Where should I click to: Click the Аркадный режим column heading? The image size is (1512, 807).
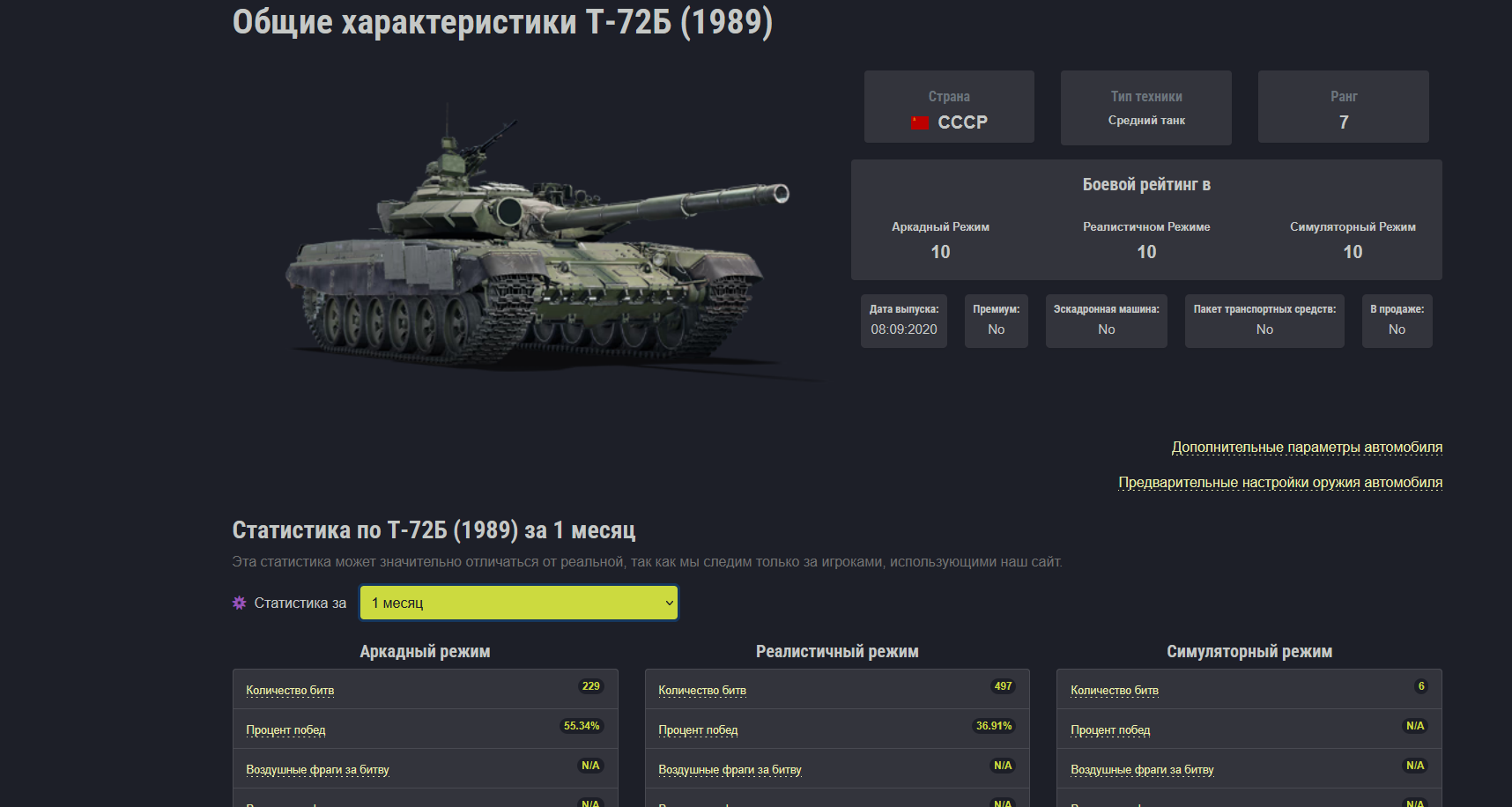(x=425, y=652)
